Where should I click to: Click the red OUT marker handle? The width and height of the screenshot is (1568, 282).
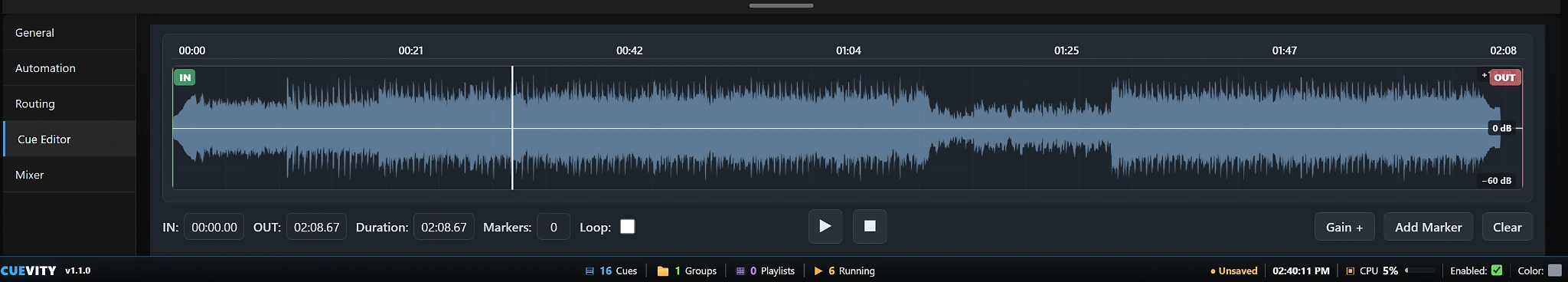pyautogui.click(x=1504, y=77)
